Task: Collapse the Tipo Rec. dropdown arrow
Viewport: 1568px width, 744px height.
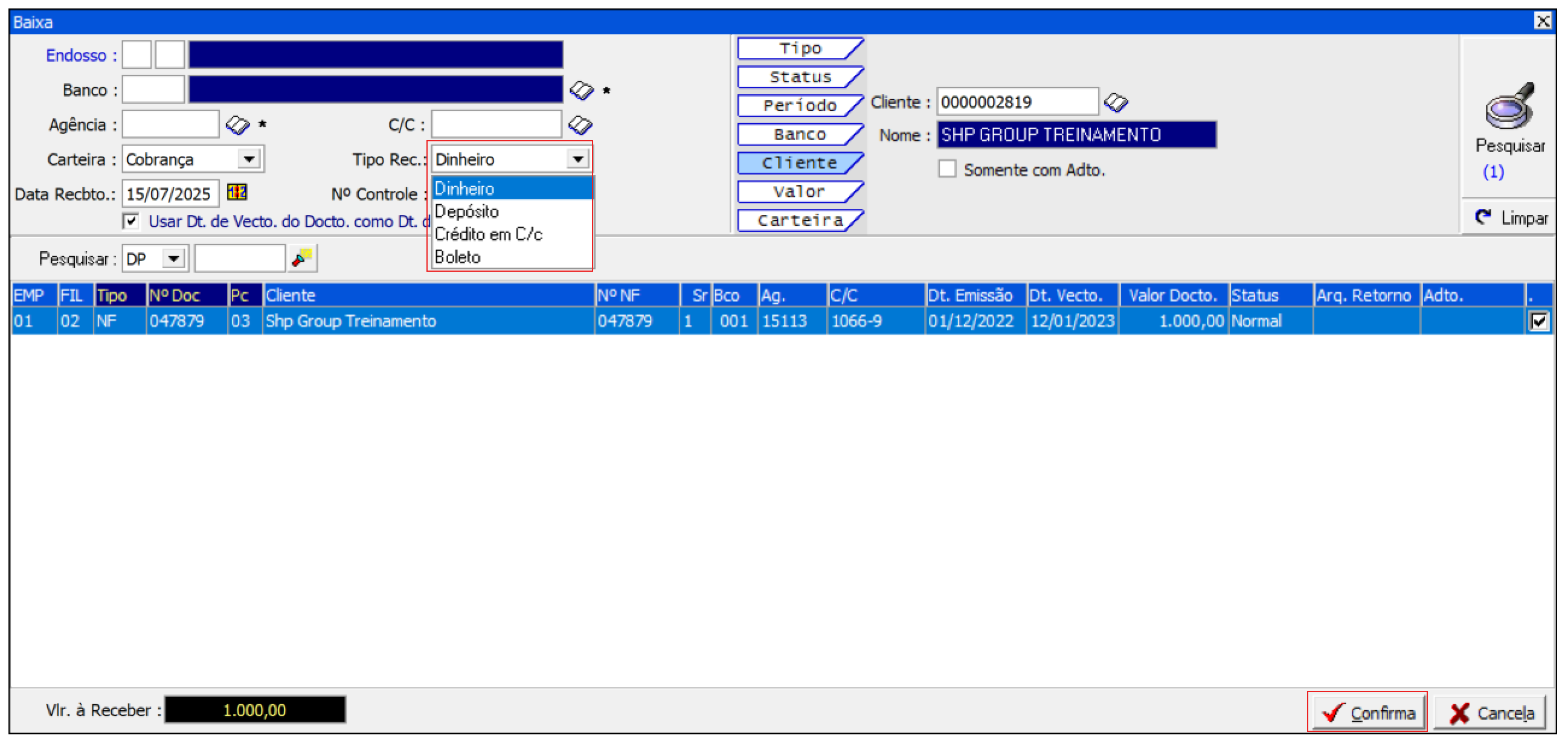Action: 577,159
